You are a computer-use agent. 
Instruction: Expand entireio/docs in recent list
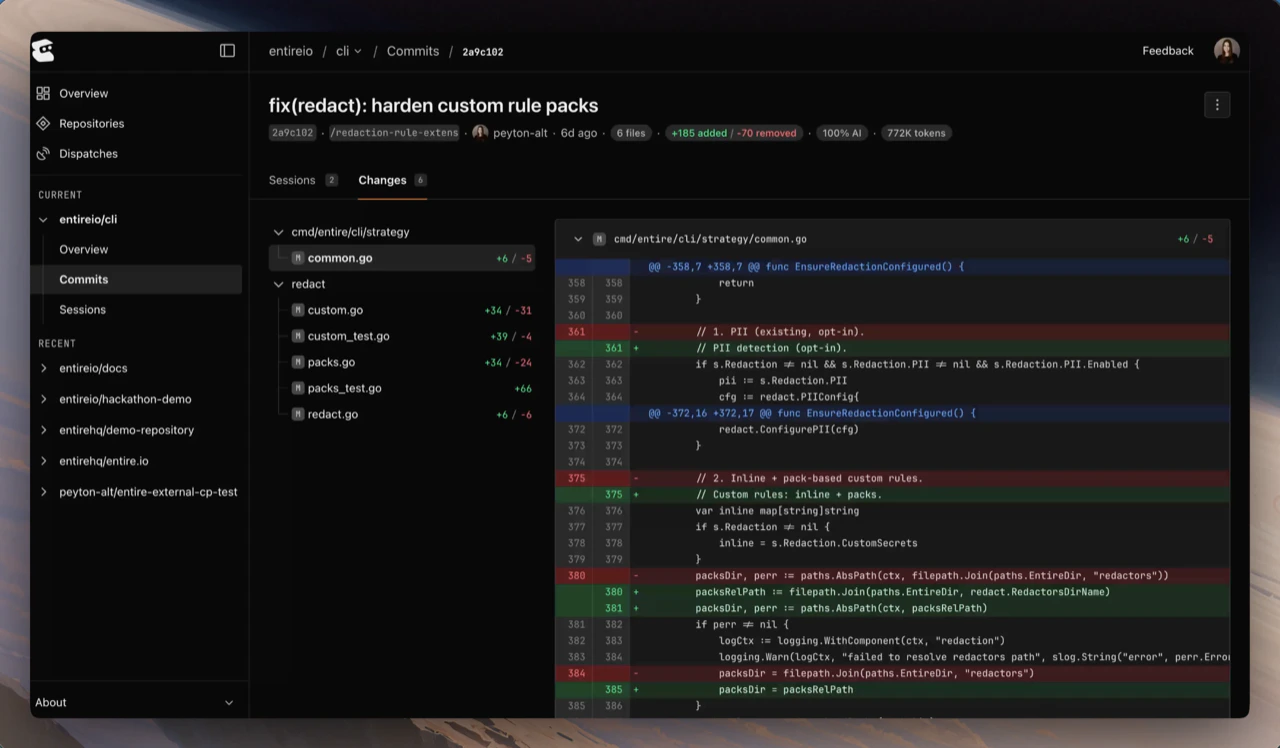(43, 368)
